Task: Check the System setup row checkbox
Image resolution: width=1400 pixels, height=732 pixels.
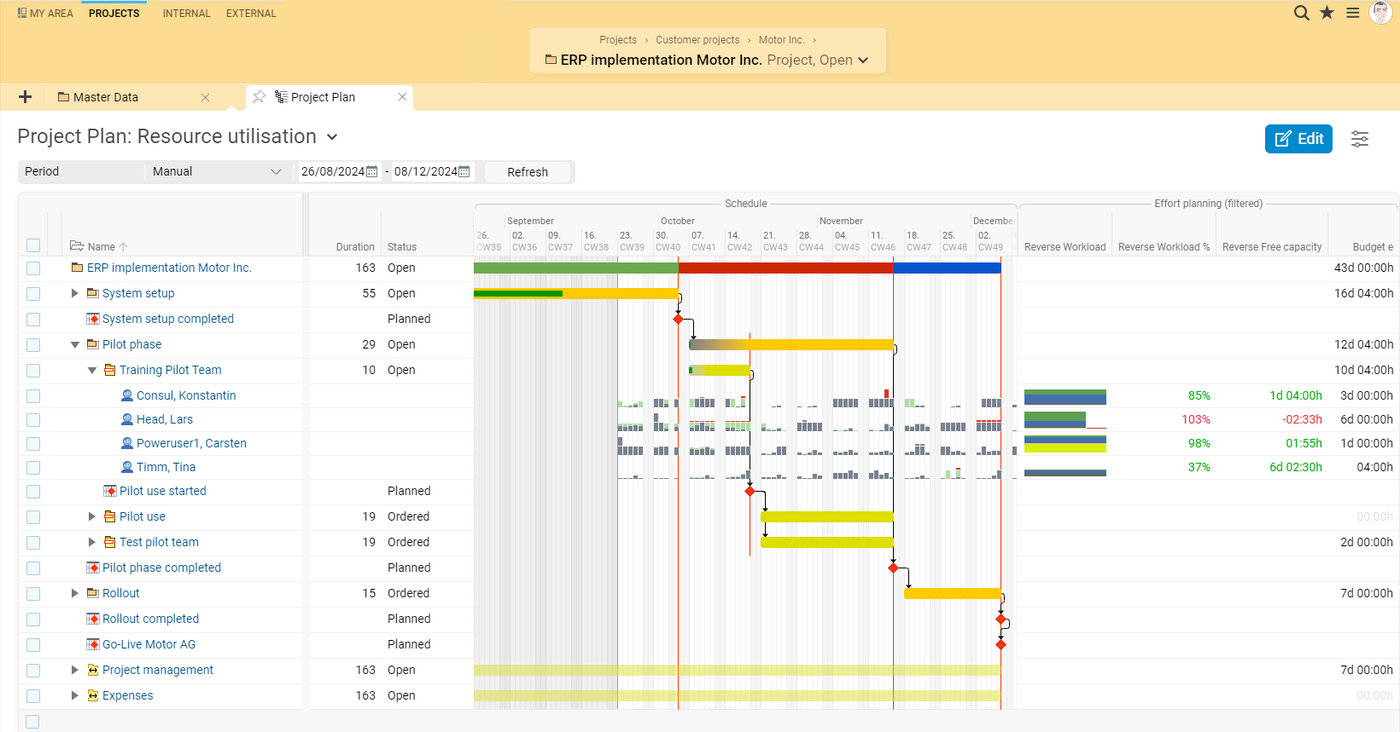Action: point(34,294)
